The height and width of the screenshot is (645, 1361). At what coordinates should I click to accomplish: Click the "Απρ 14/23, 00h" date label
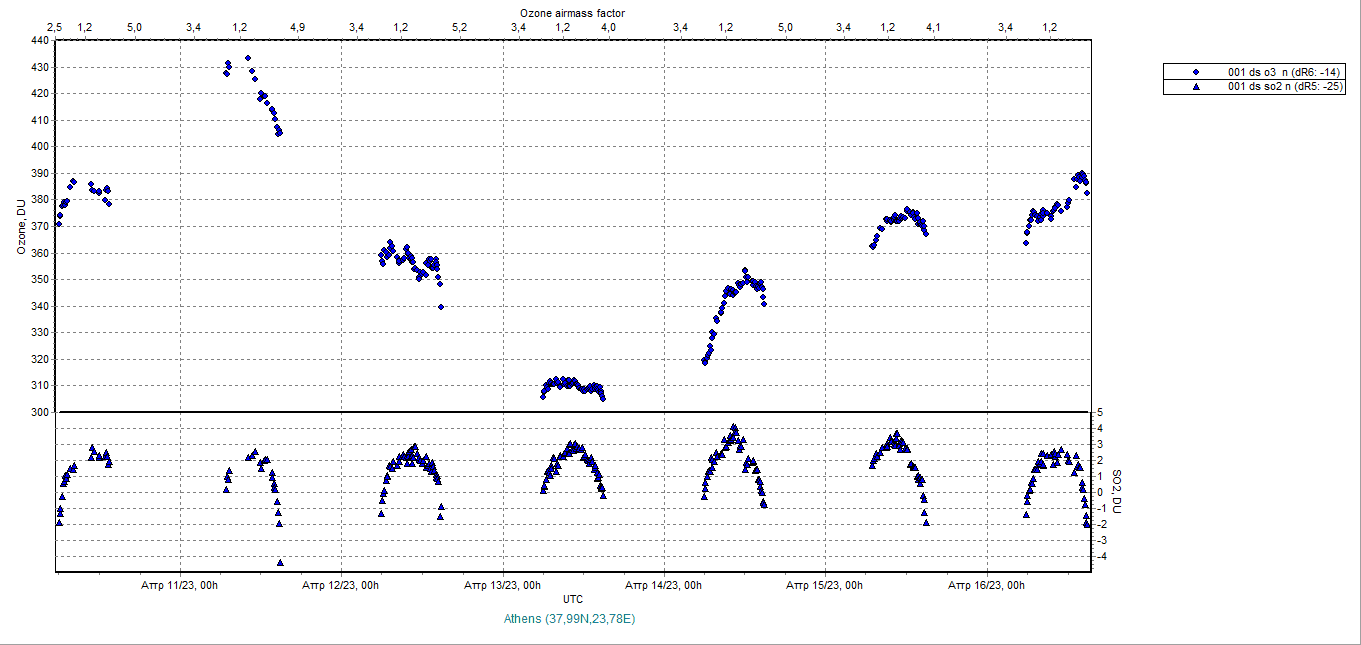click(x=664, y=585)
